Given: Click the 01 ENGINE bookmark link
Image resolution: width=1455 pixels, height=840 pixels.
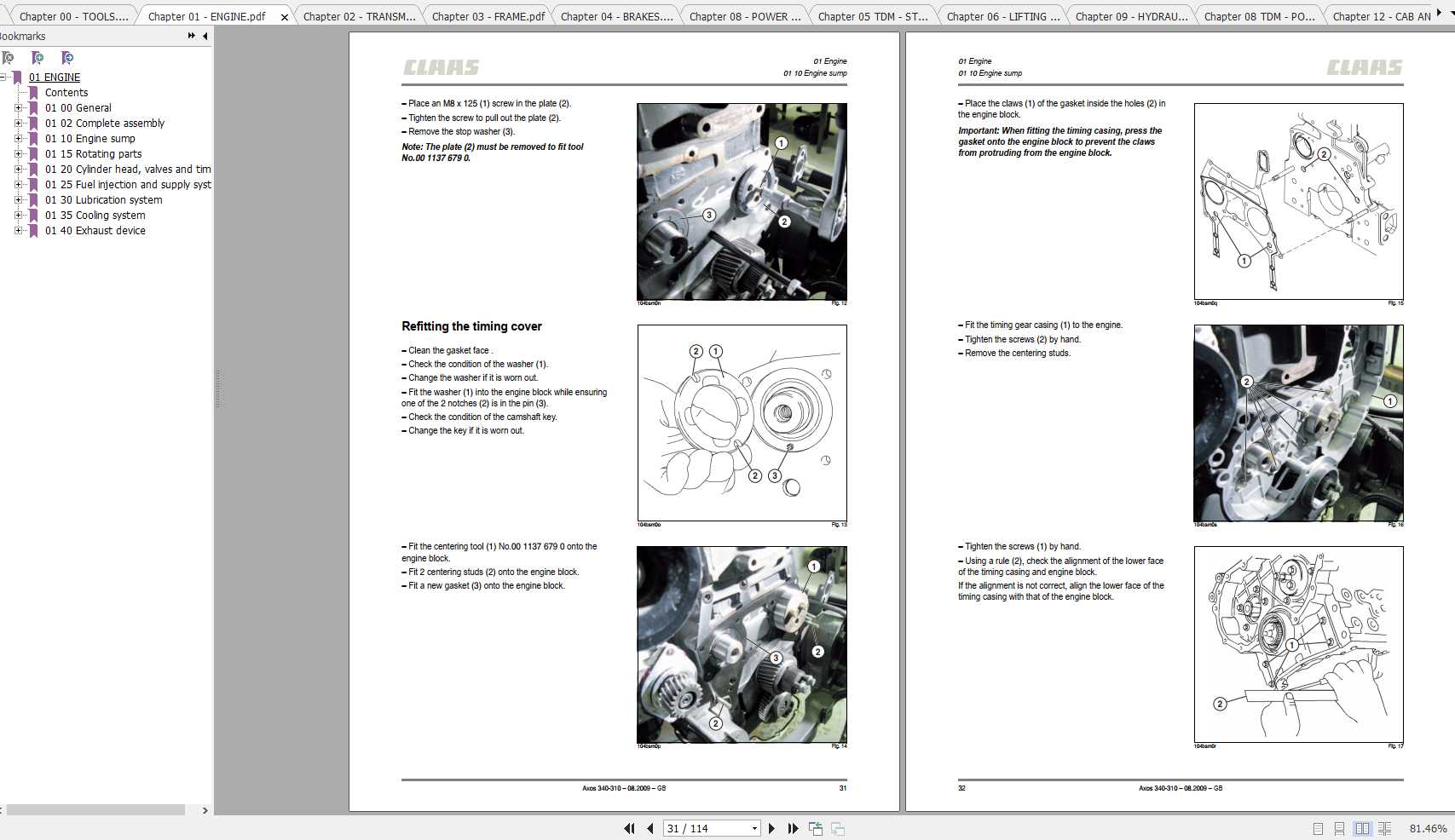Looking at the screenshot, I should pyautogui.click(x=55, y=77).
